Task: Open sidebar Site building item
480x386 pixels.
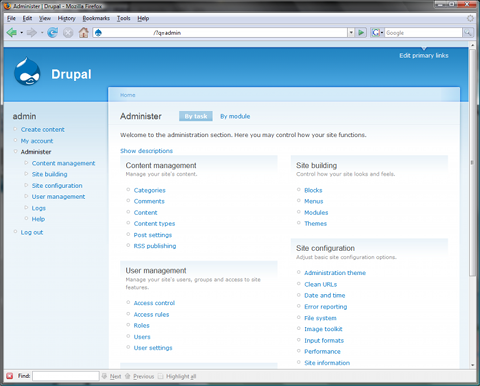Action: click(x=49, y=174)
